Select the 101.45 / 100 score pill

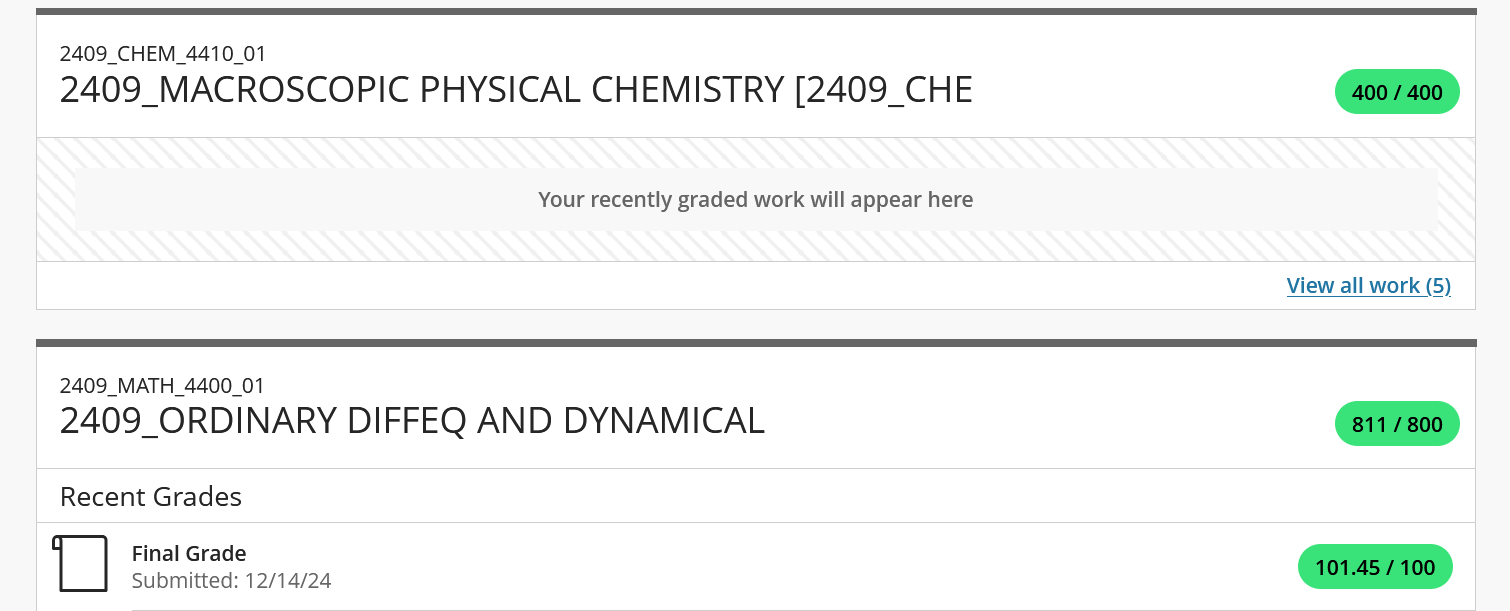pyautogui.click(x=1374, y=567)
